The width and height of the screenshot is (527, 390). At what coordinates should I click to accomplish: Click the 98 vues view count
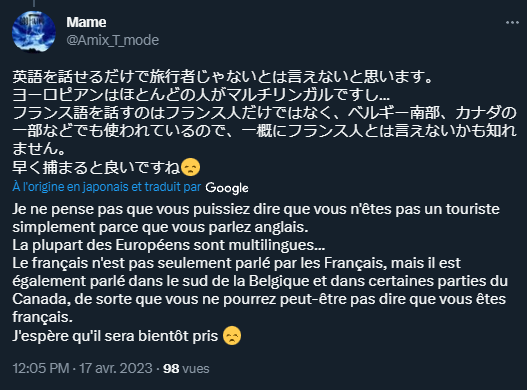pyautogui.click(x=186, y=368)
